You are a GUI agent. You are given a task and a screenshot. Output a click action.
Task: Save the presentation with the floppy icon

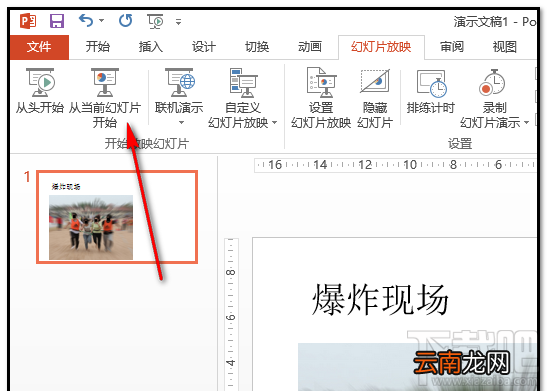point(57,21)
